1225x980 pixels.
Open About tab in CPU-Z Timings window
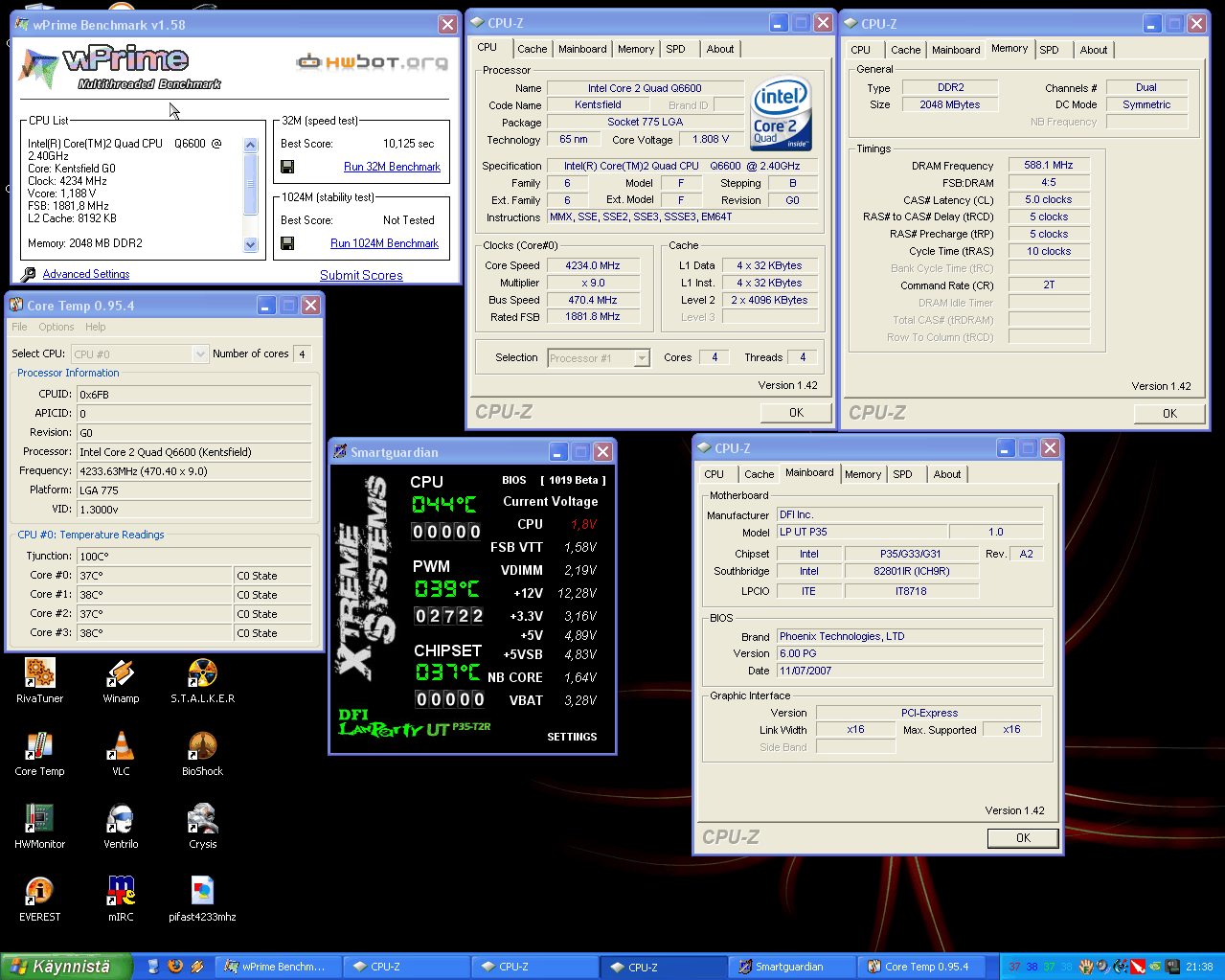(x=1094, y=50)
